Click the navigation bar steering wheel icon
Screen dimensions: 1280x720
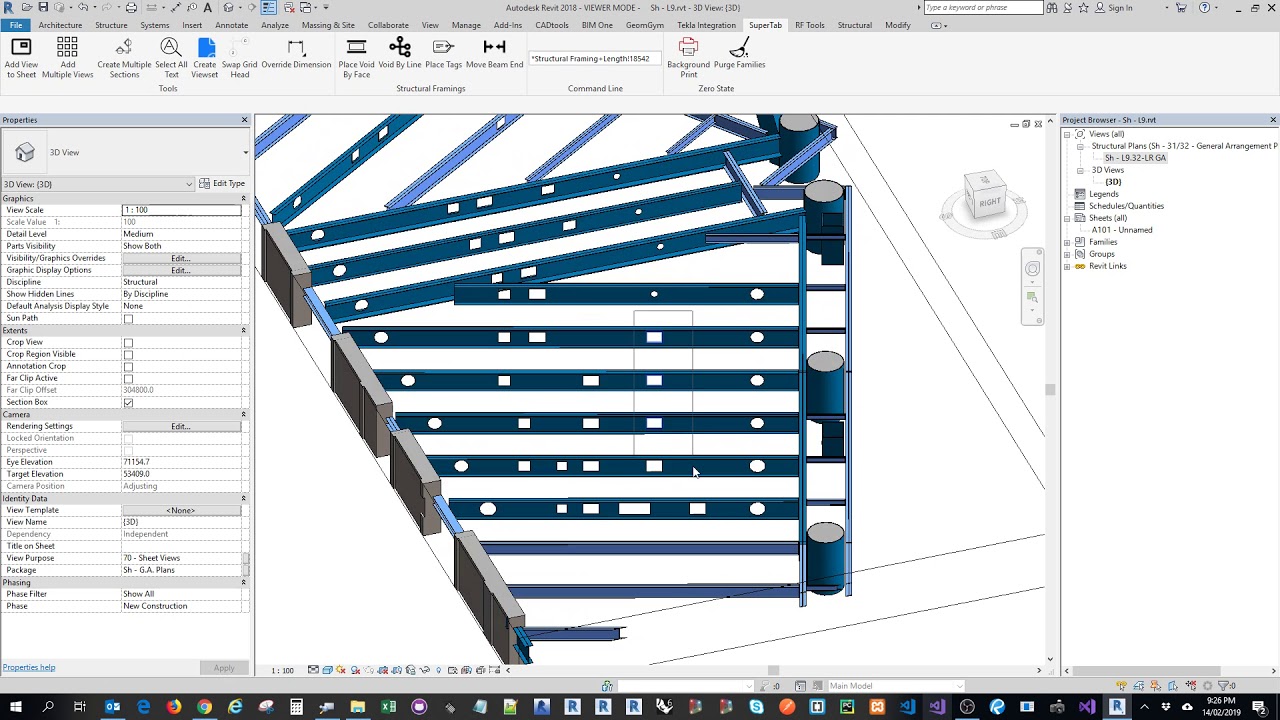(x=1033, y=269)
